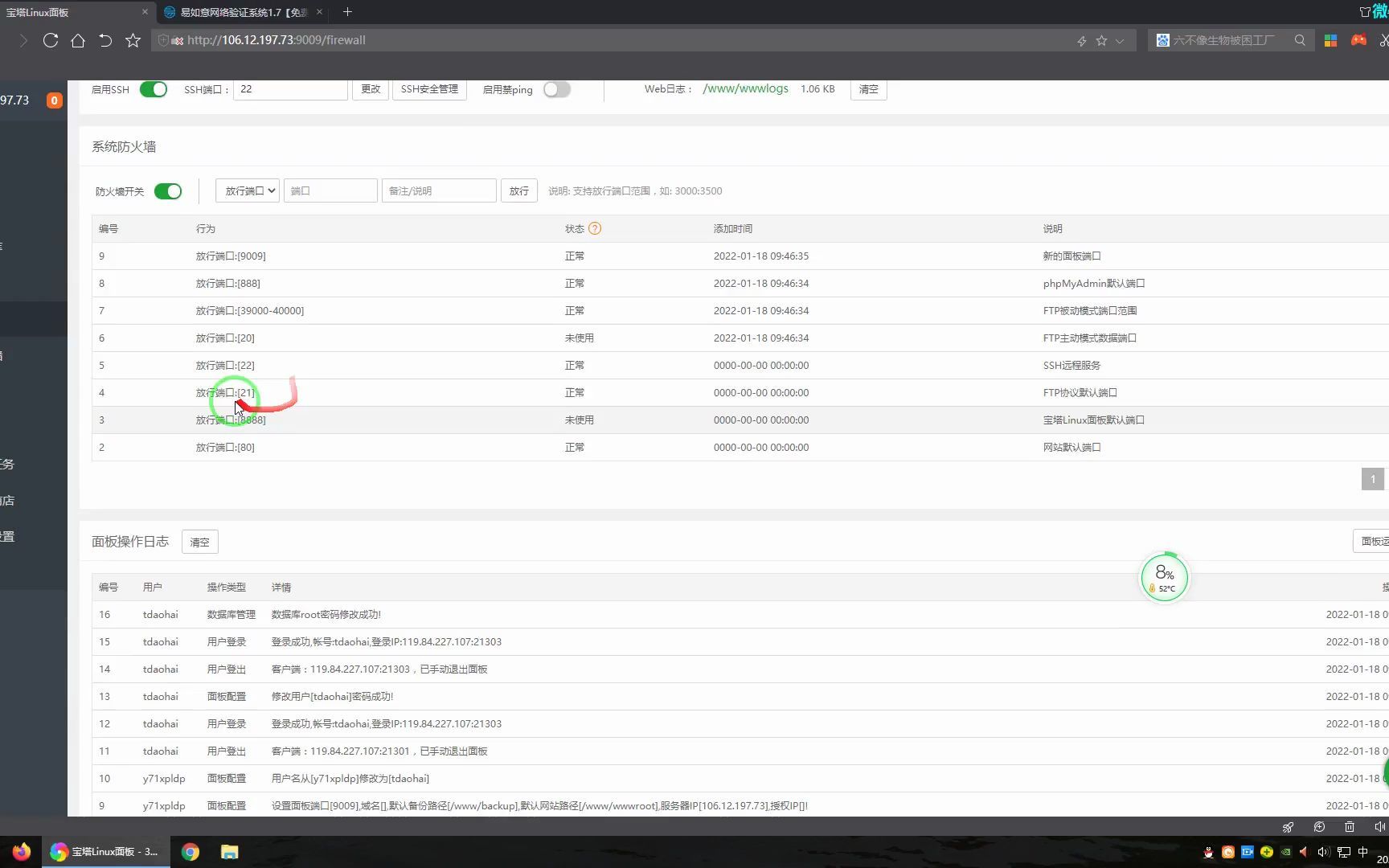Click log entry 用户名从[y71xpldp]修改为[tdaohai]

click(x=350, y=779)
